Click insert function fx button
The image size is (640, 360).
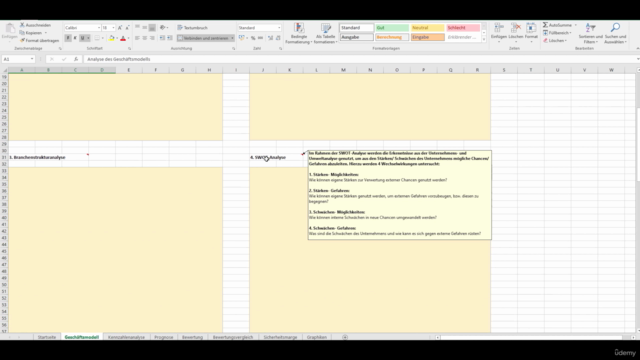(x=76, y=59)
